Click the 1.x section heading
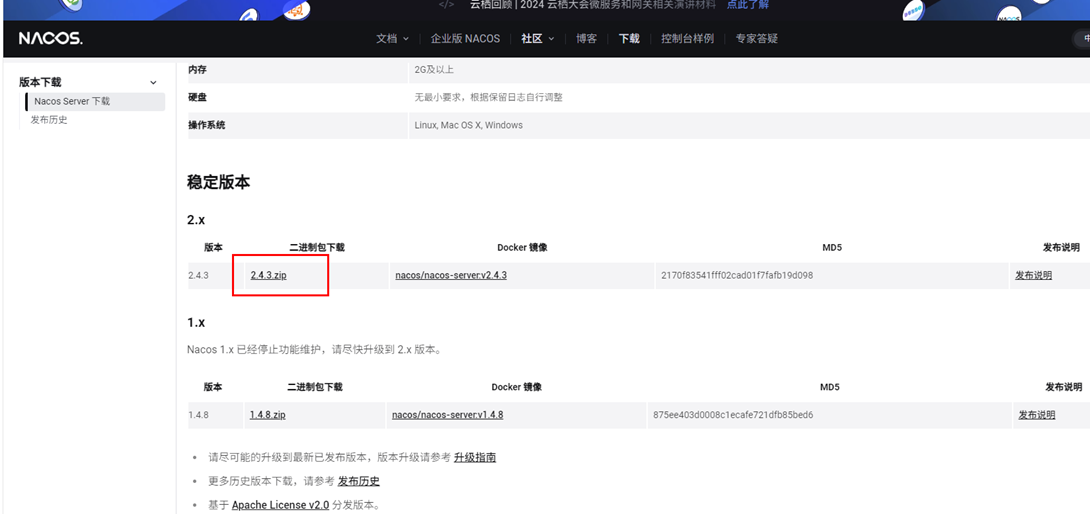This screenshot has width=1090, height=514. coord(196,323)
